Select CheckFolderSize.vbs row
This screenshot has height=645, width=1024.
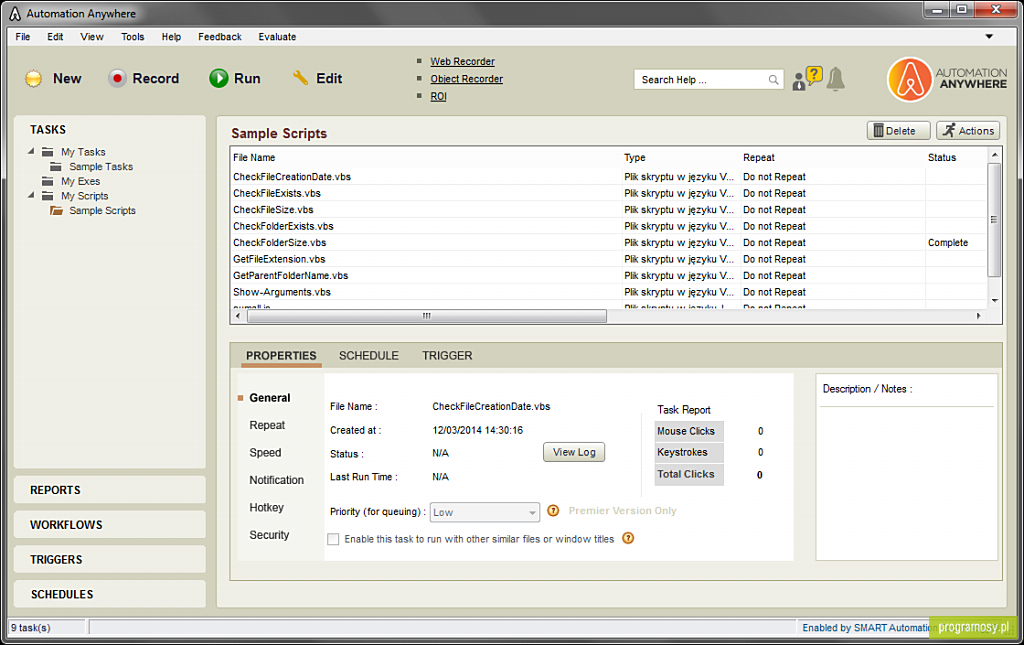point(609,242)
